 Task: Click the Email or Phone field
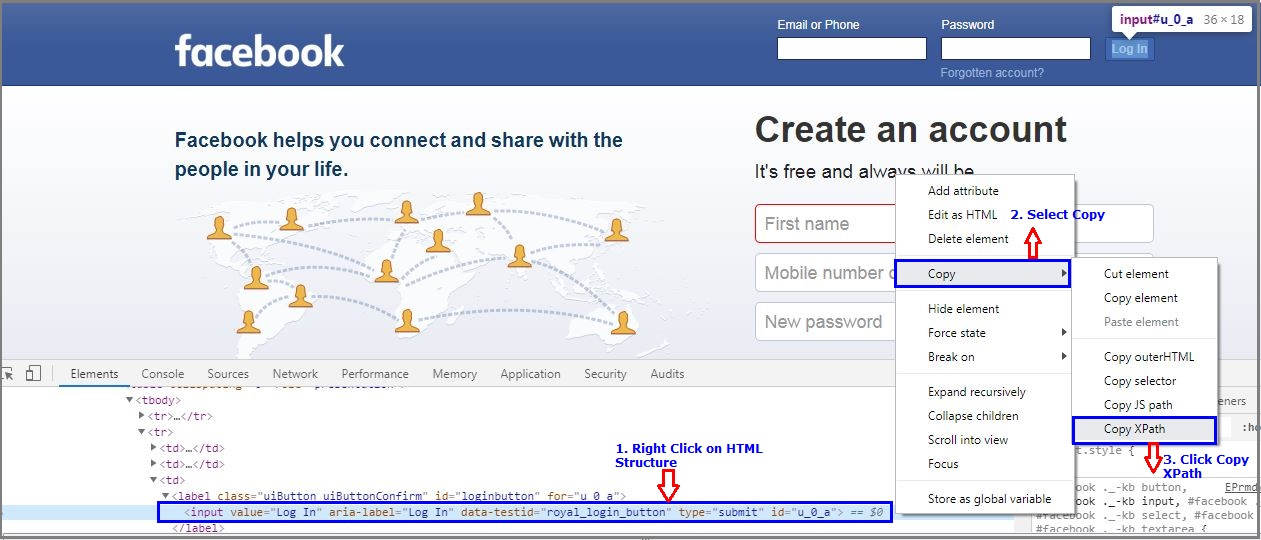[852, 48]
